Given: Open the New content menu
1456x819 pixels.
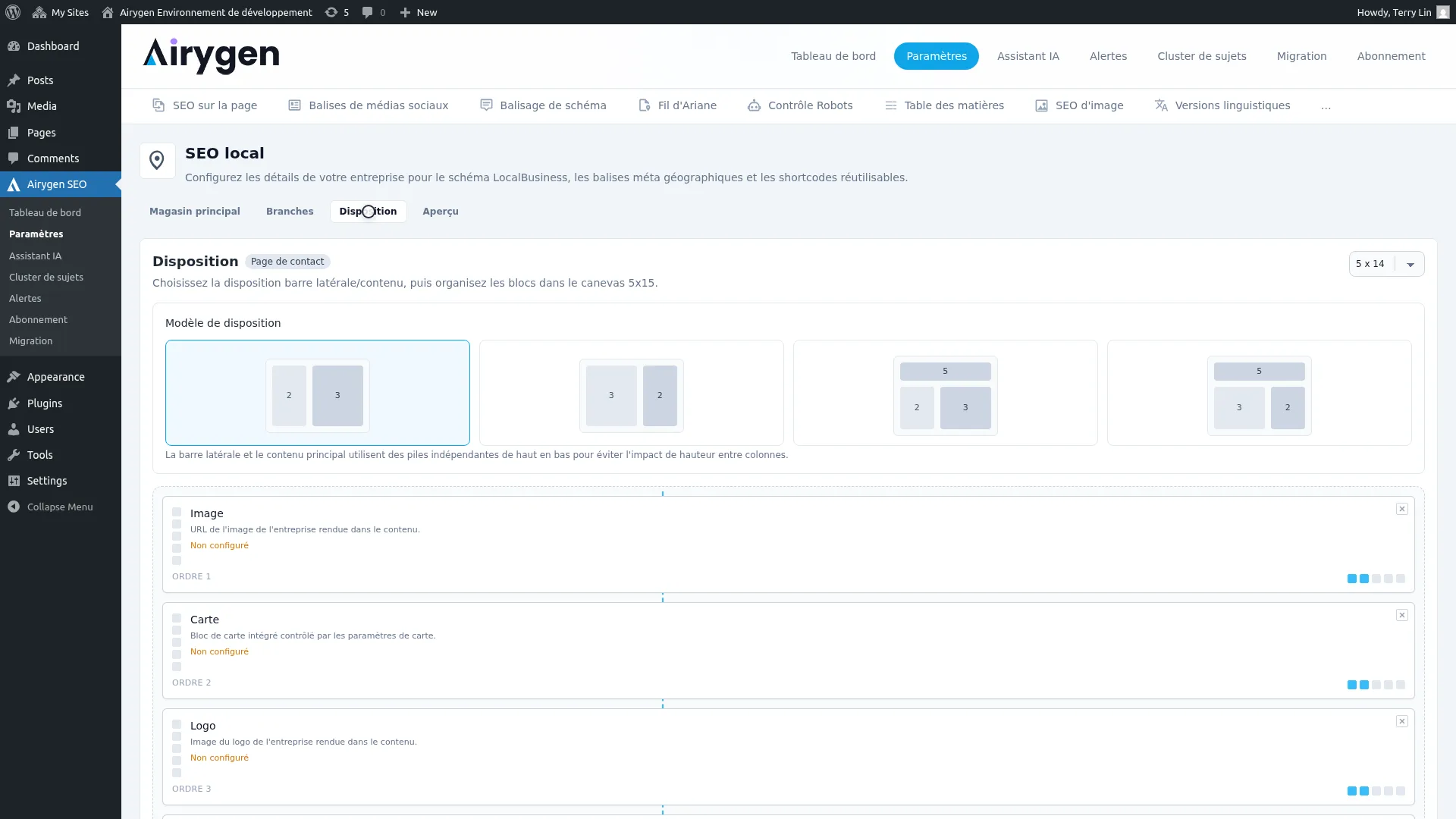Looking at the screenshot, I should (418, 12).
